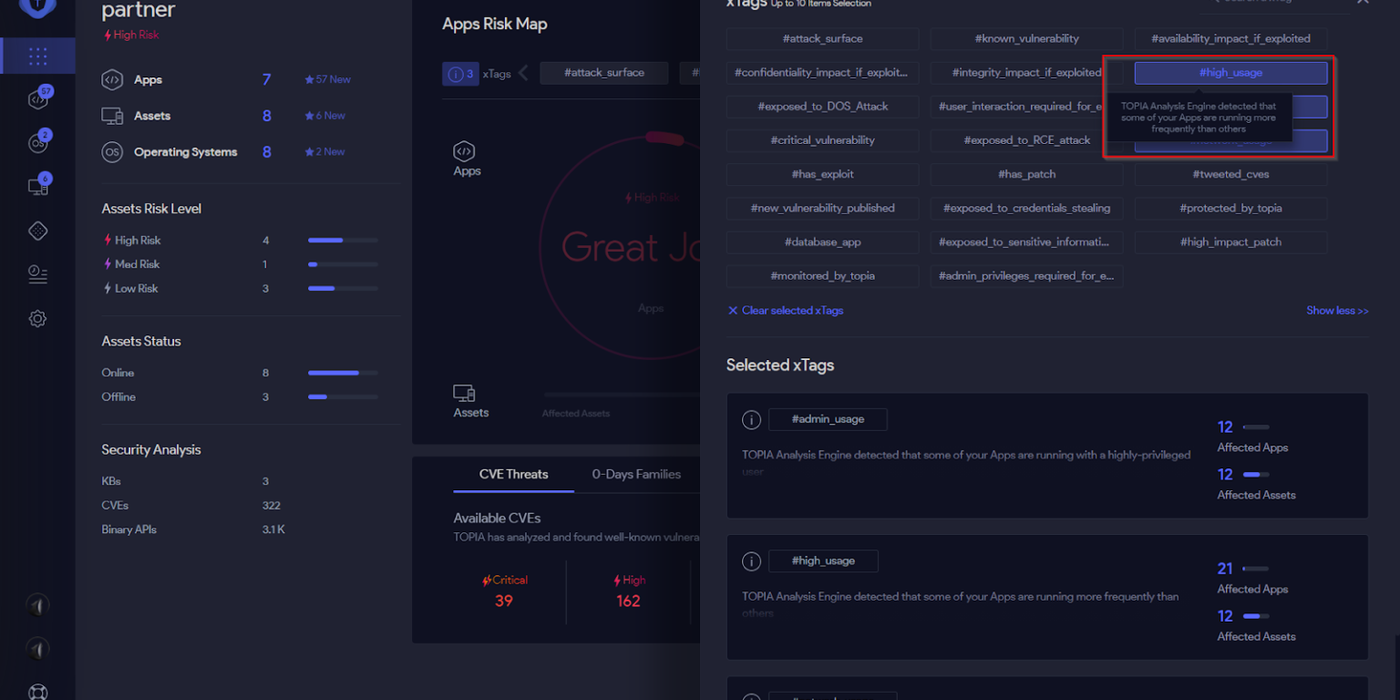1400x700 pixels.
Task: Click the red lightning High Risk label under partner
Action: pos(131,35)
